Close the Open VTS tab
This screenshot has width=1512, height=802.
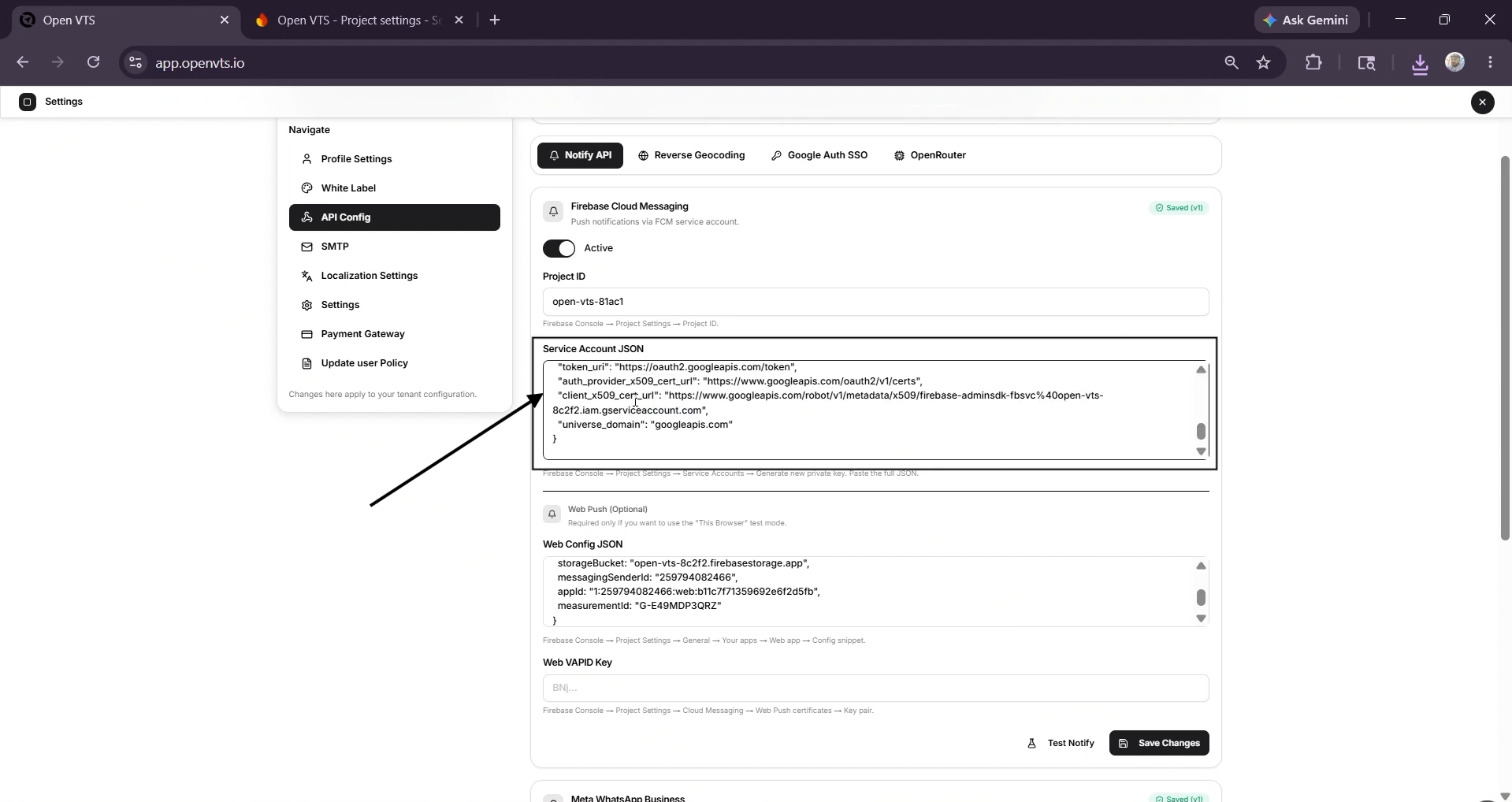pyautogui.click(x=225, y=20)
